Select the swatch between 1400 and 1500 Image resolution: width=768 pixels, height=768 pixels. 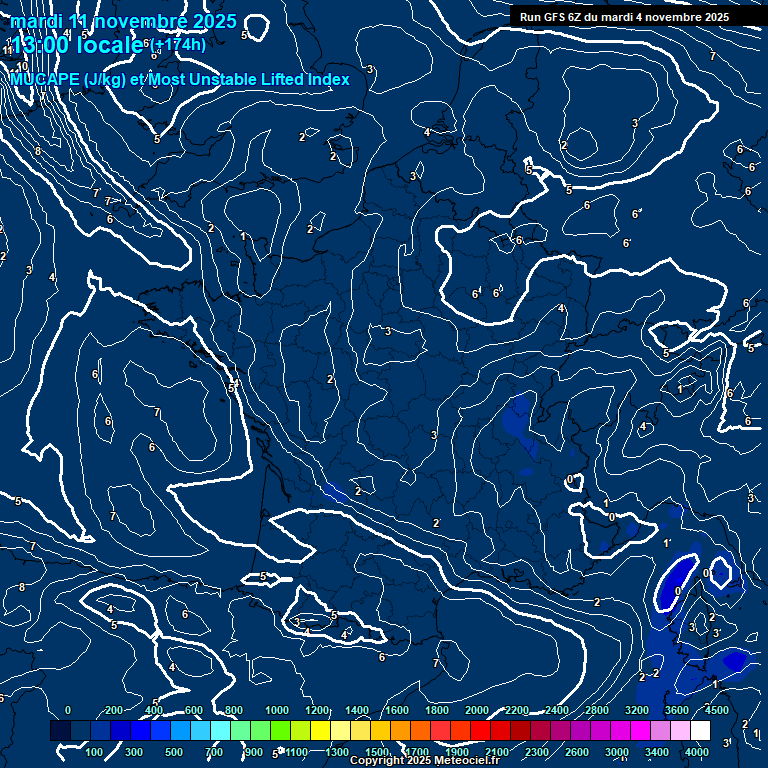click(361, 730)
